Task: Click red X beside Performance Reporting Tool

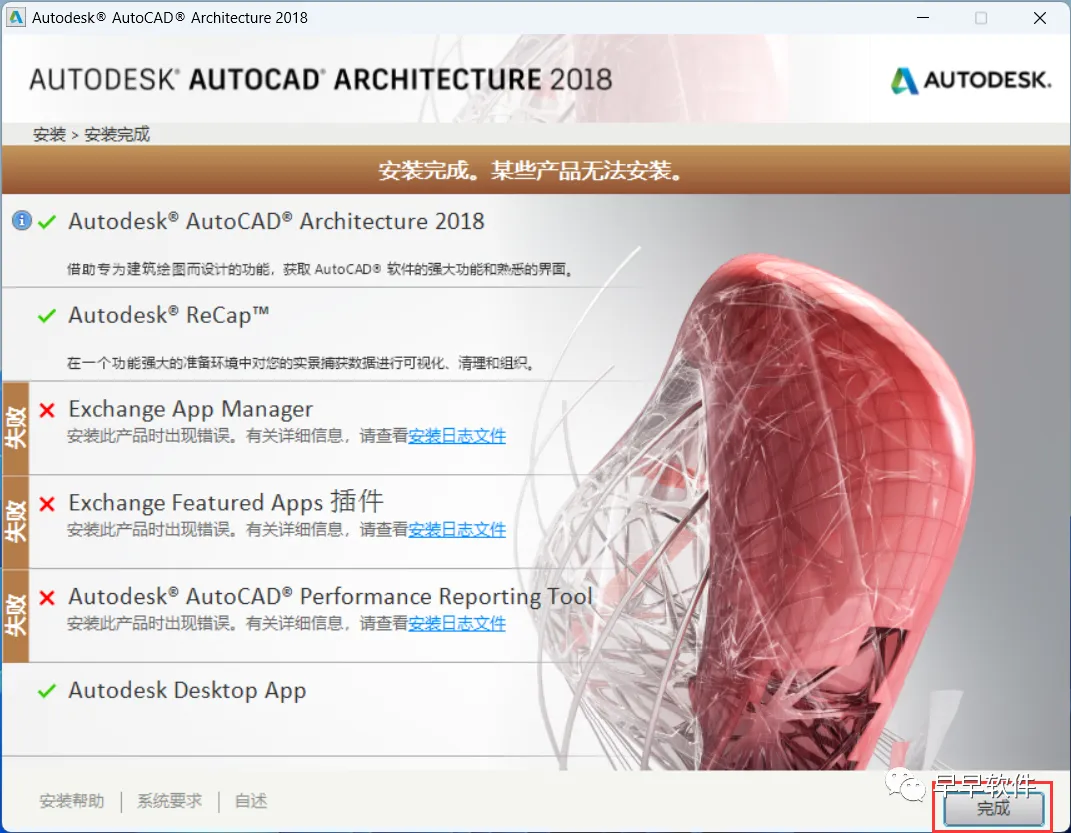Action: pos(46,597)
